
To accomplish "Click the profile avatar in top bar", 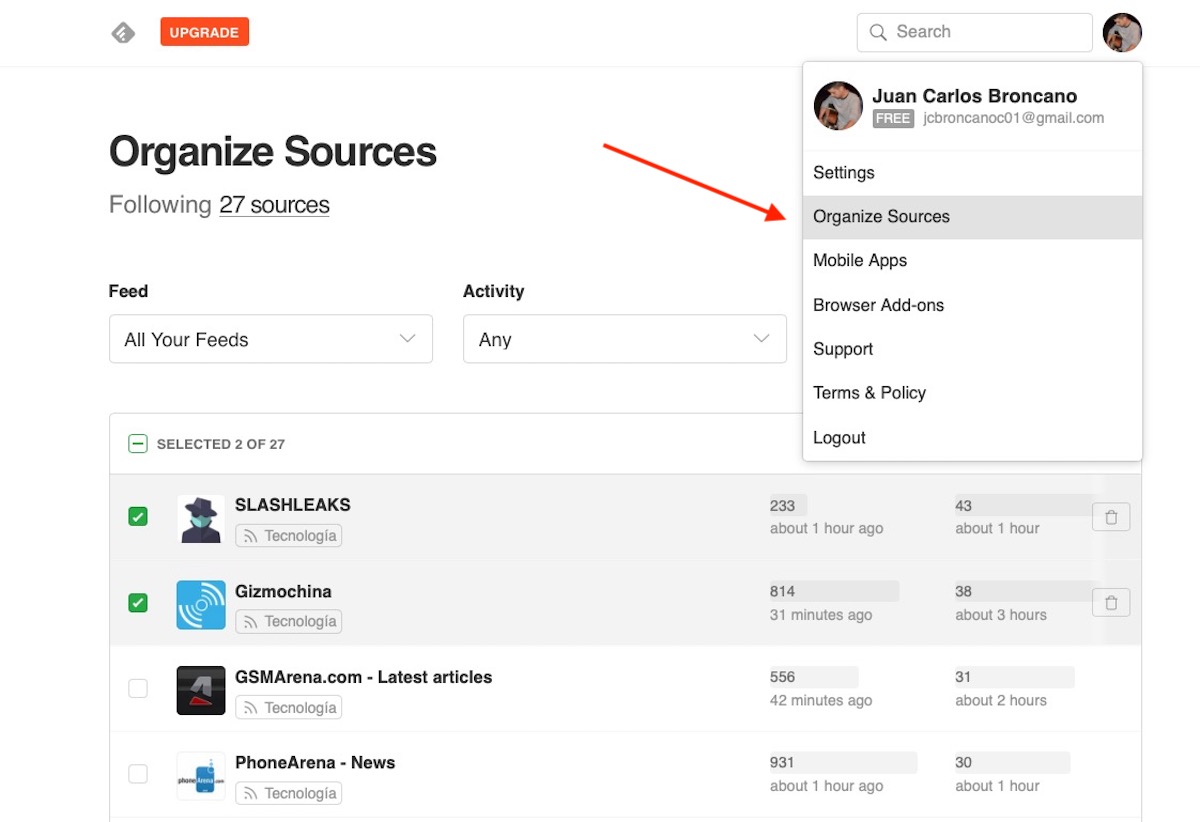I will (1122, 33).
